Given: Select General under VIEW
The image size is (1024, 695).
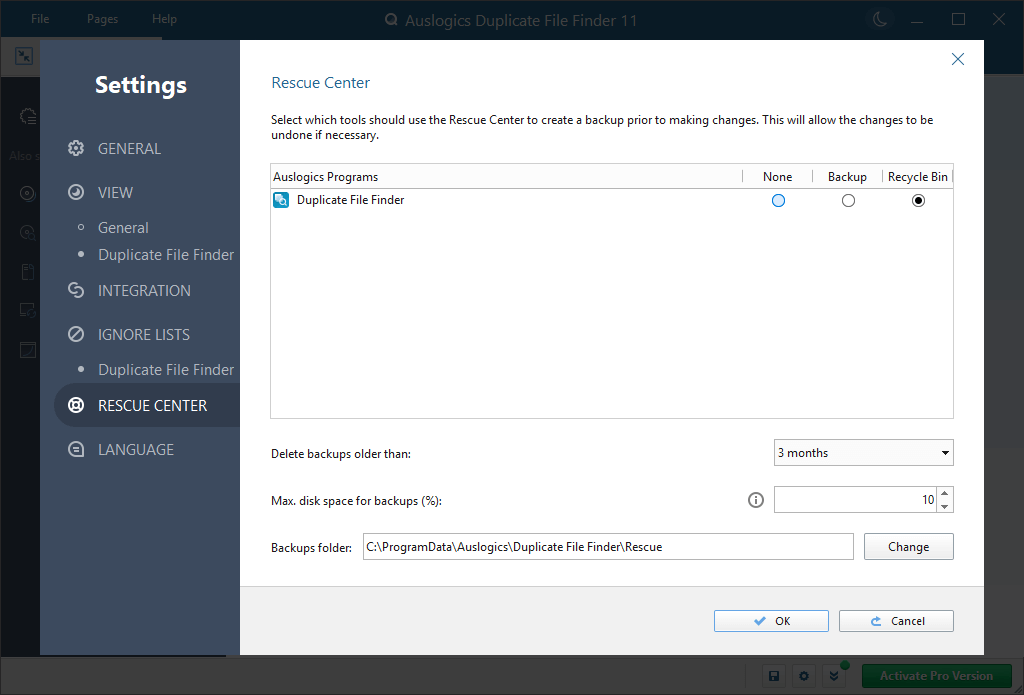Looking at the screenshot, I should click(x=123, y=228).
